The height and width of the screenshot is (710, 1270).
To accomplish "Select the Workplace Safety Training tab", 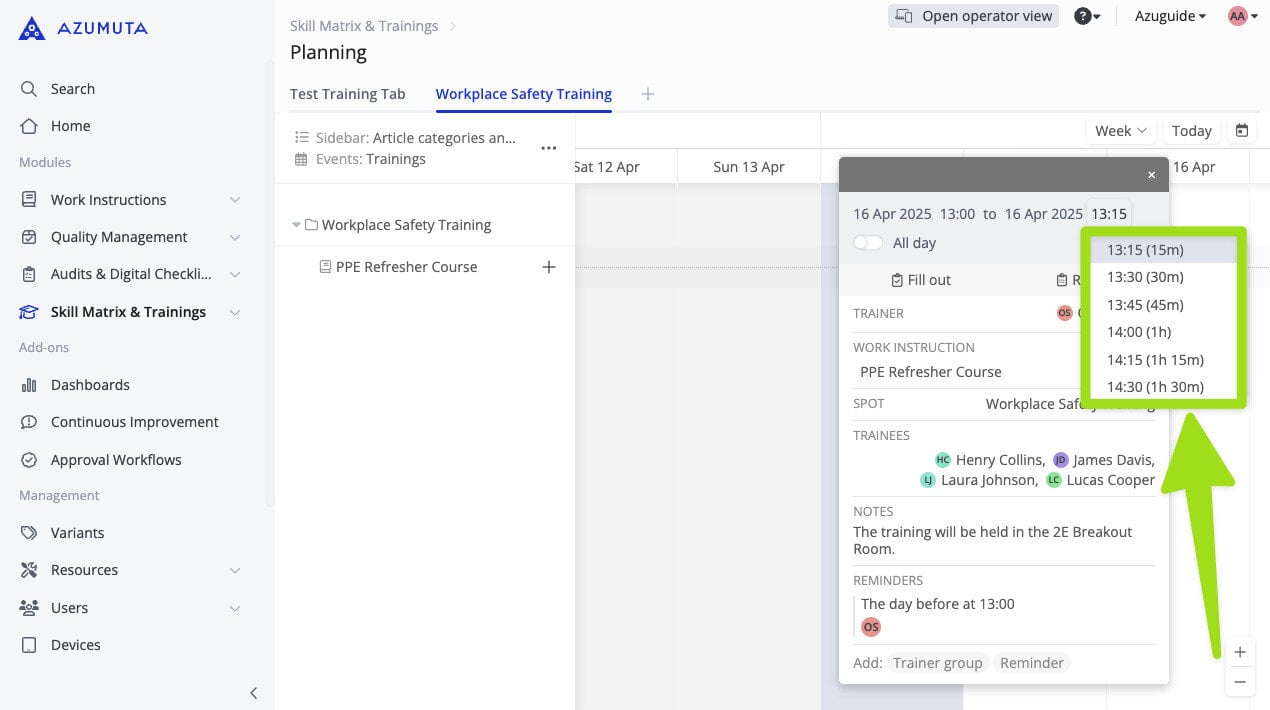I will (523, 93).
